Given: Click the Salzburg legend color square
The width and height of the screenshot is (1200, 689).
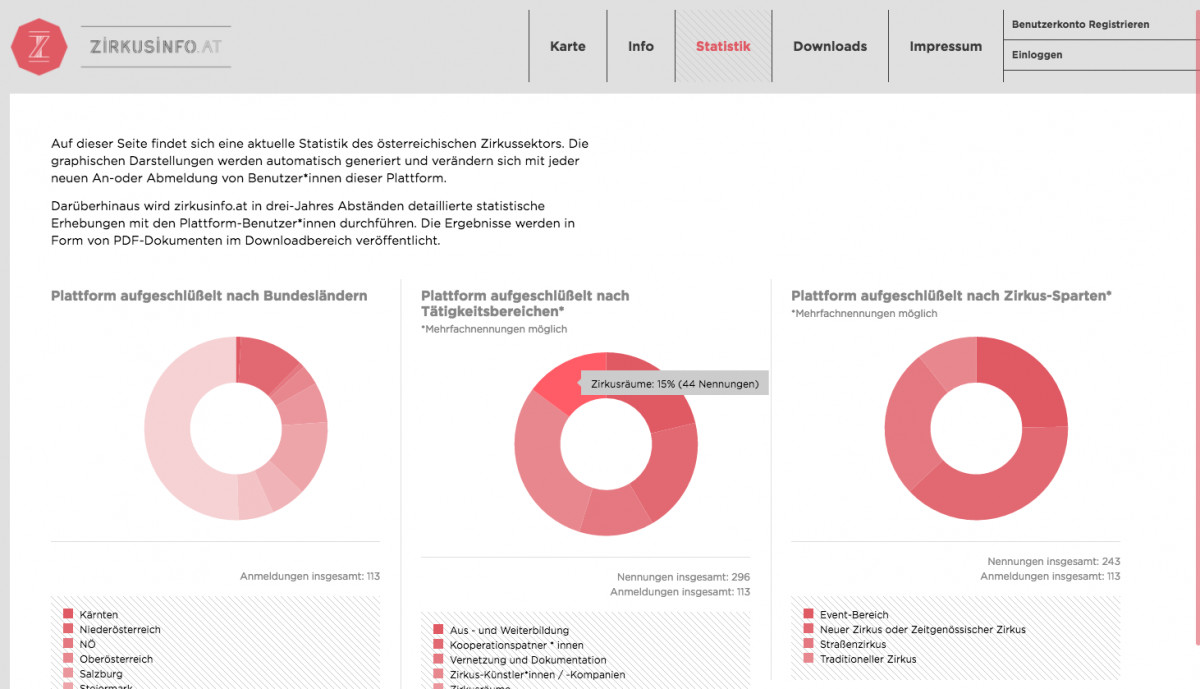Looking at the screenshot, I should click(x=68, y=674).
